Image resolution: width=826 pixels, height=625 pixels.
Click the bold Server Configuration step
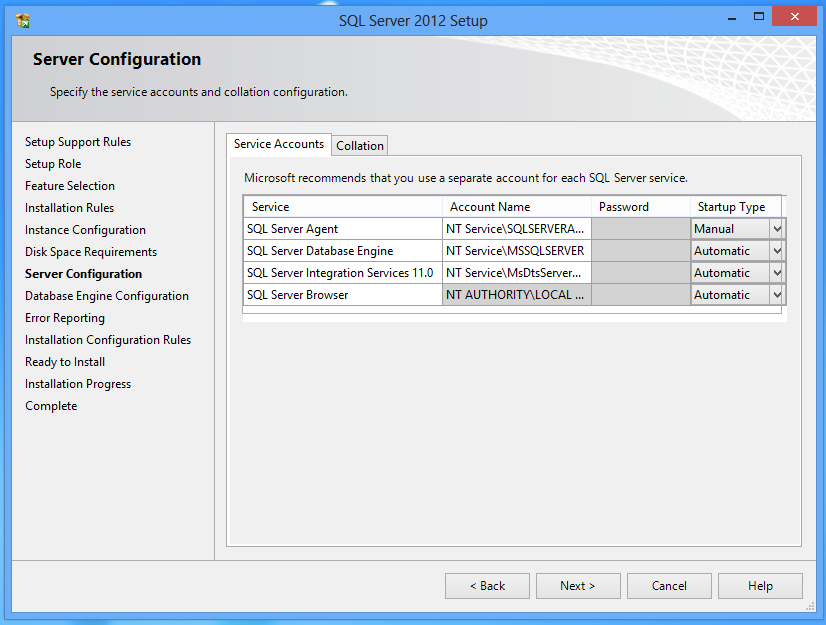84,274
